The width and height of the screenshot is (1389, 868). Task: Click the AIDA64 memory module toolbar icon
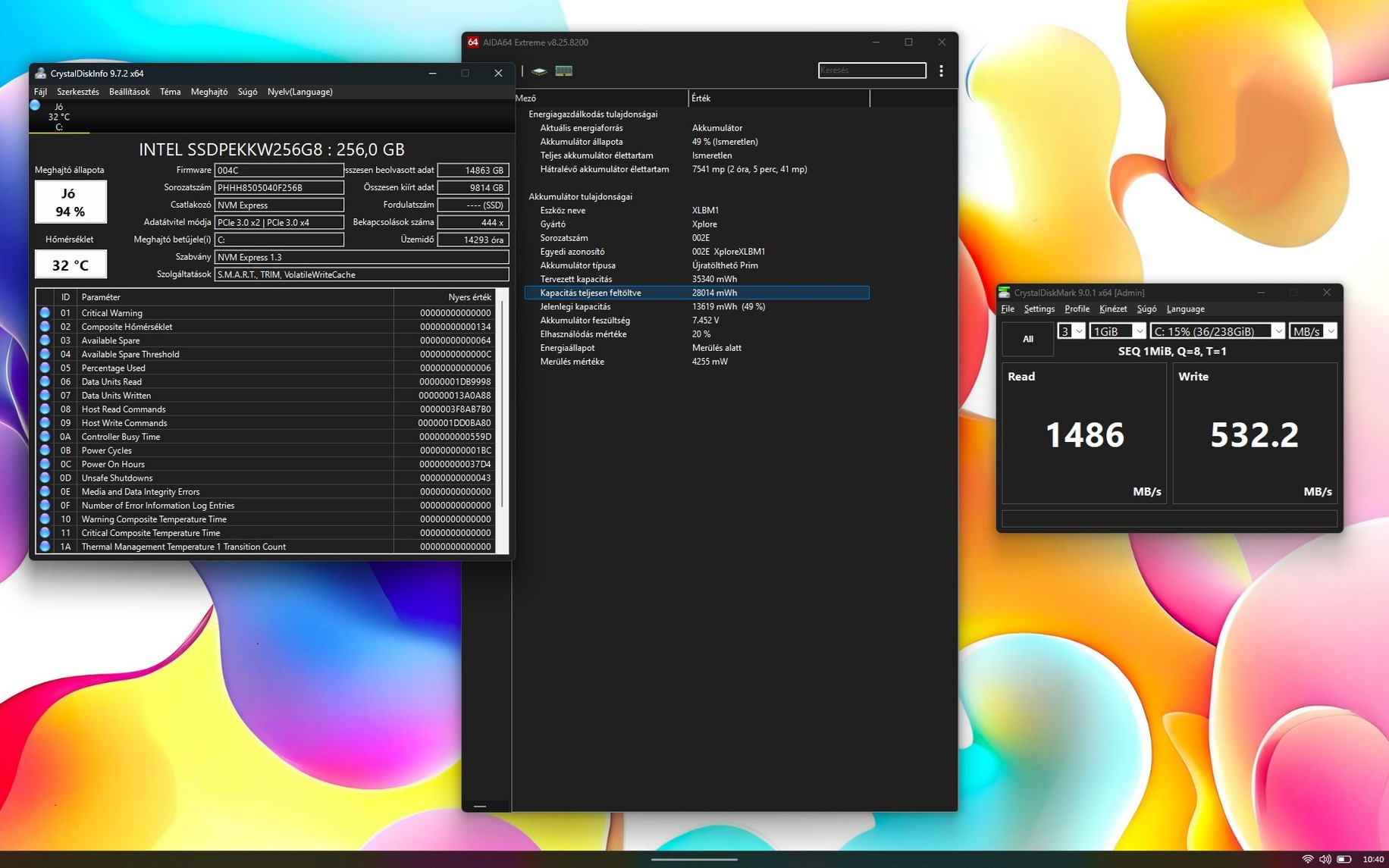[x=563, y=71]
